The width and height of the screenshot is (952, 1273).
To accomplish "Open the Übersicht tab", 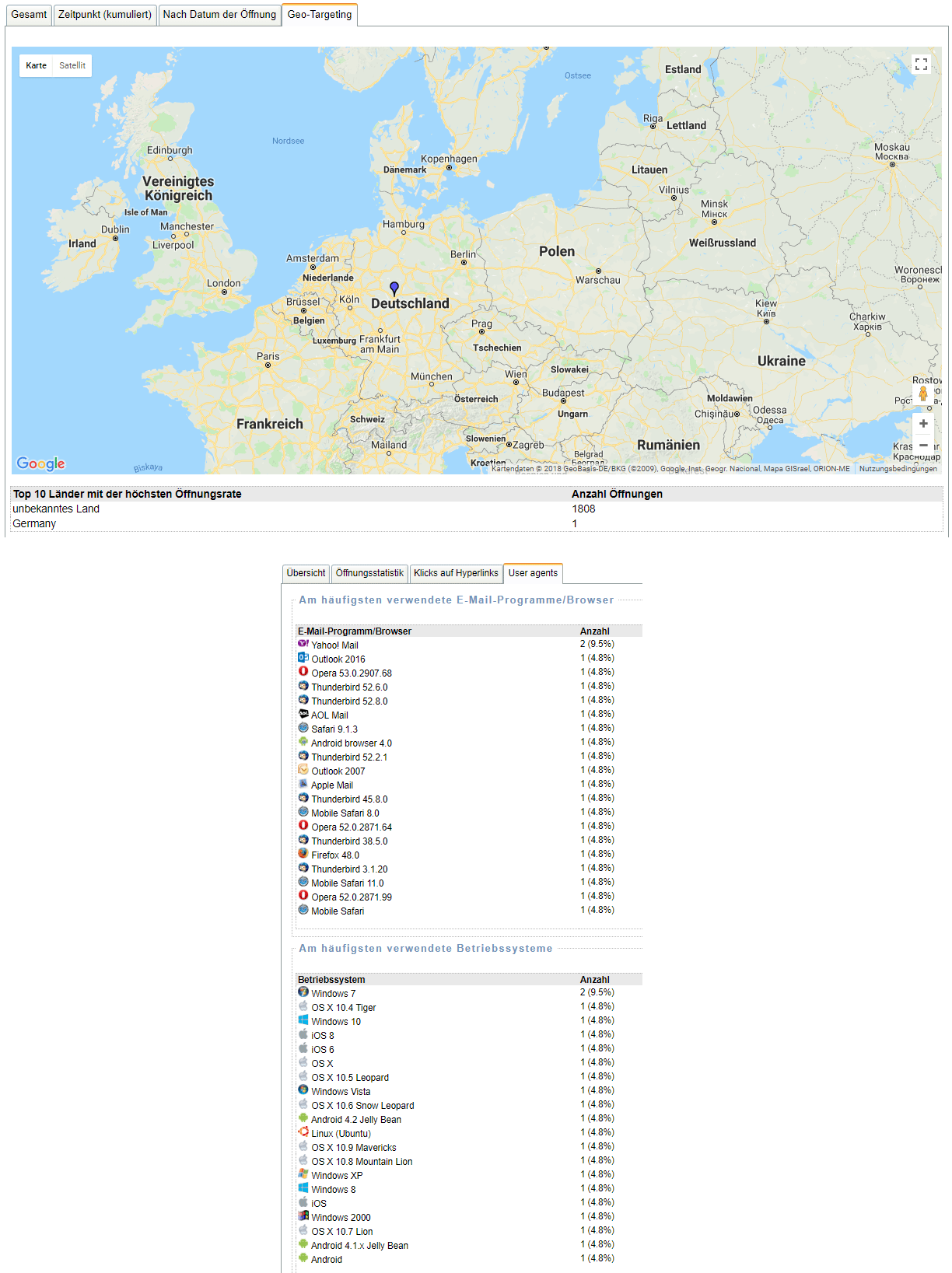I will pos(306,573).
